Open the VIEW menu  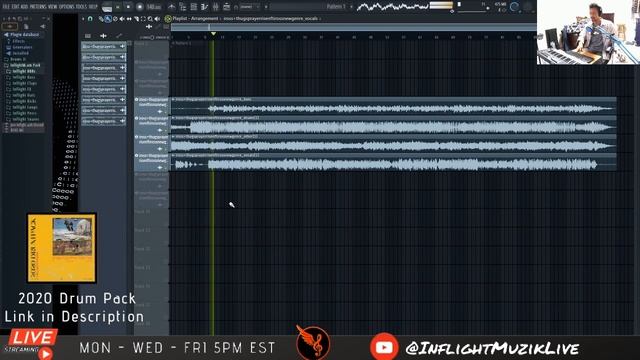[x=54, y=7]
